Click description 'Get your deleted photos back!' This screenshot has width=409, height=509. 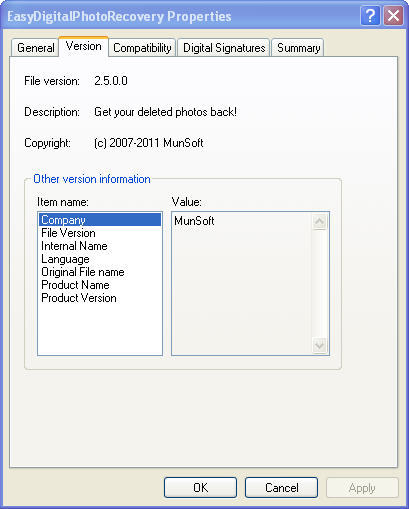[165, 112]
